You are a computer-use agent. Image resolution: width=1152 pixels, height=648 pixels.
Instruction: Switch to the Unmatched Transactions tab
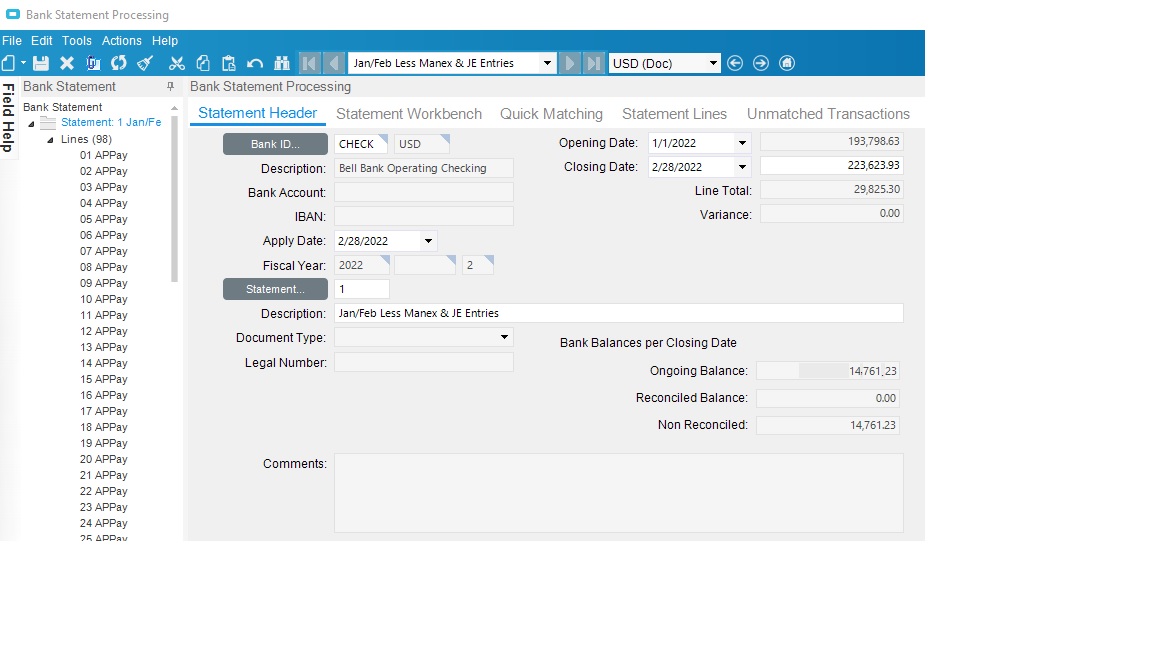(828, 114)
